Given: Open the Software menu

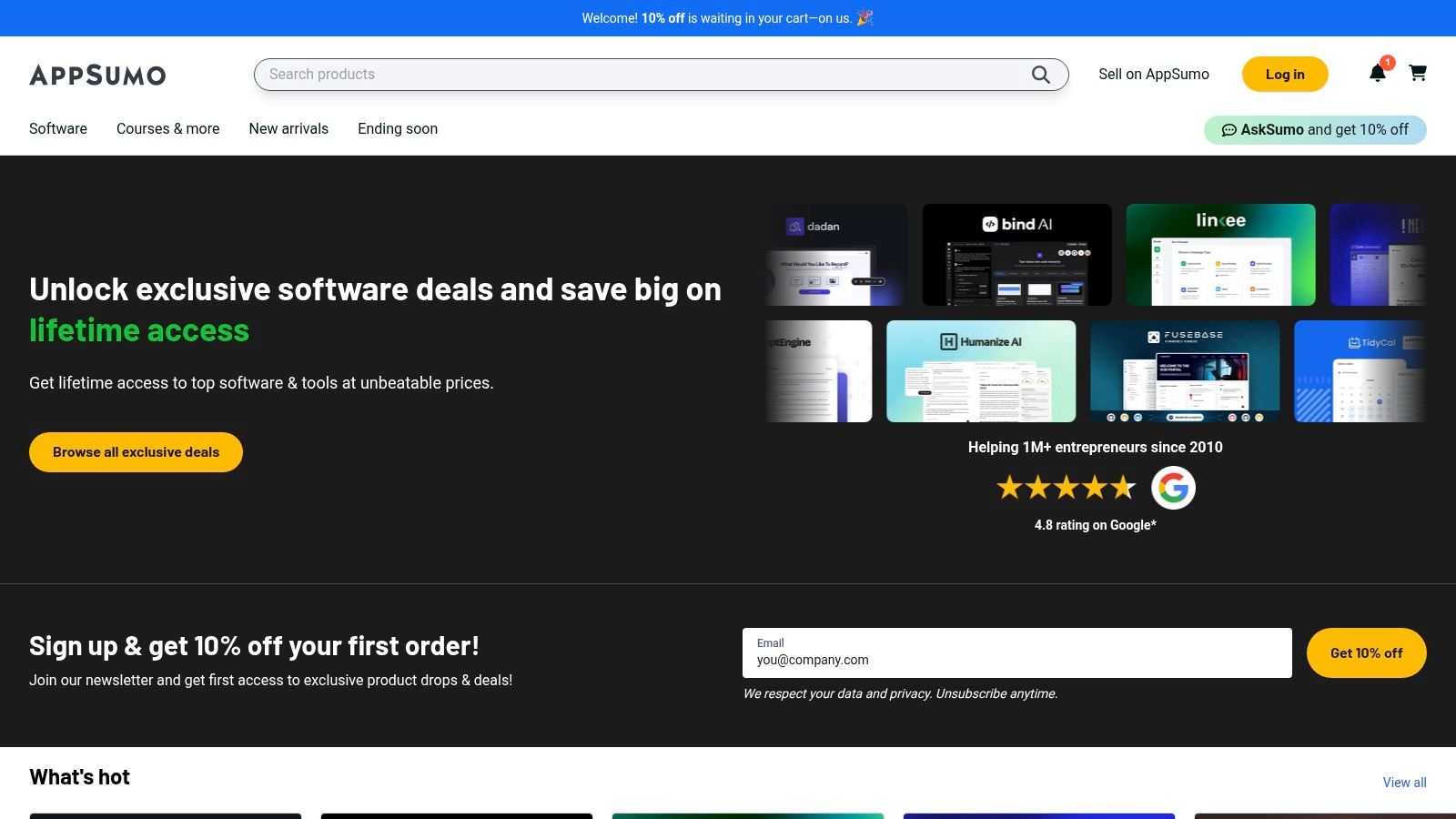Looking at the screenshot, I should point(58,128).
